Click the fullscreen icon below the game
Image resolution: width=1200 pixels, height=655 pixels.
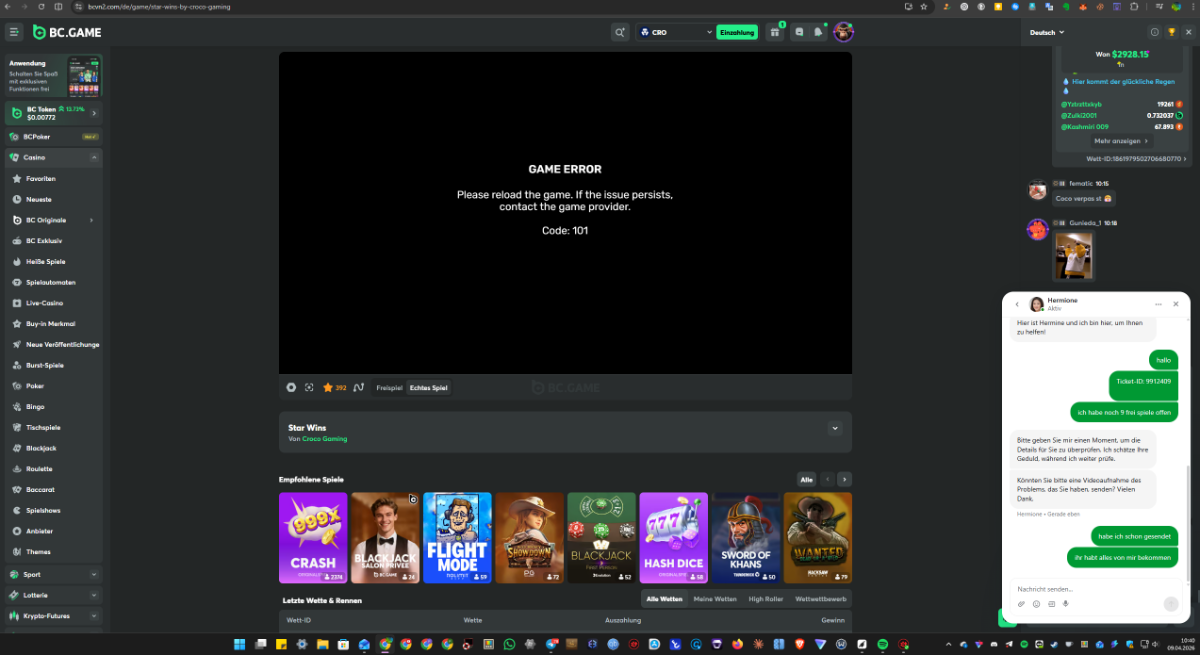[309, 387]
